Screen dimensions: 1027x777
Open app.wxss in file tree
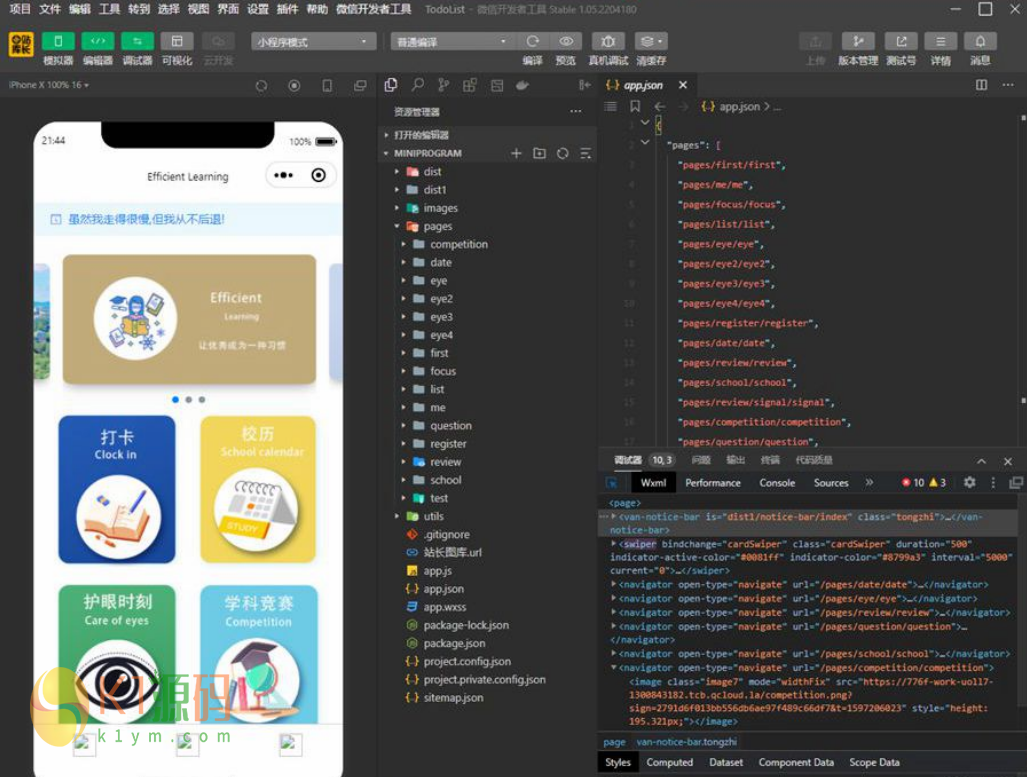444,607
